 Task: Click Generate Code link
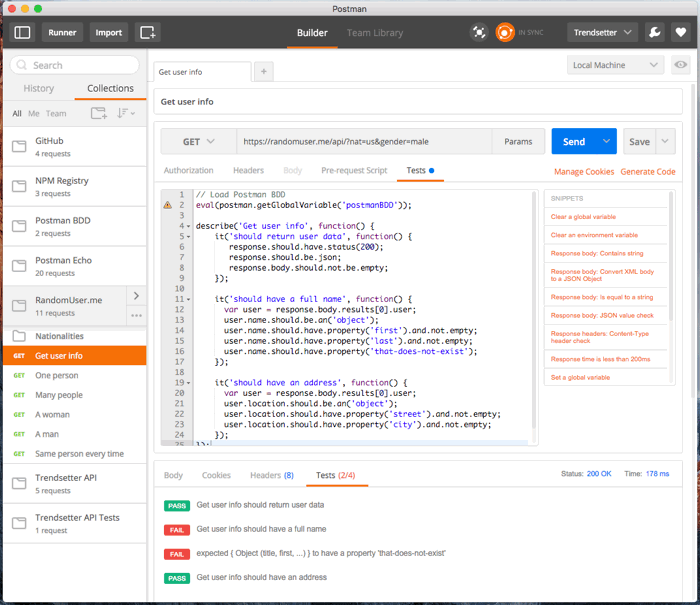pyautogui.click(x=648, y=172)
